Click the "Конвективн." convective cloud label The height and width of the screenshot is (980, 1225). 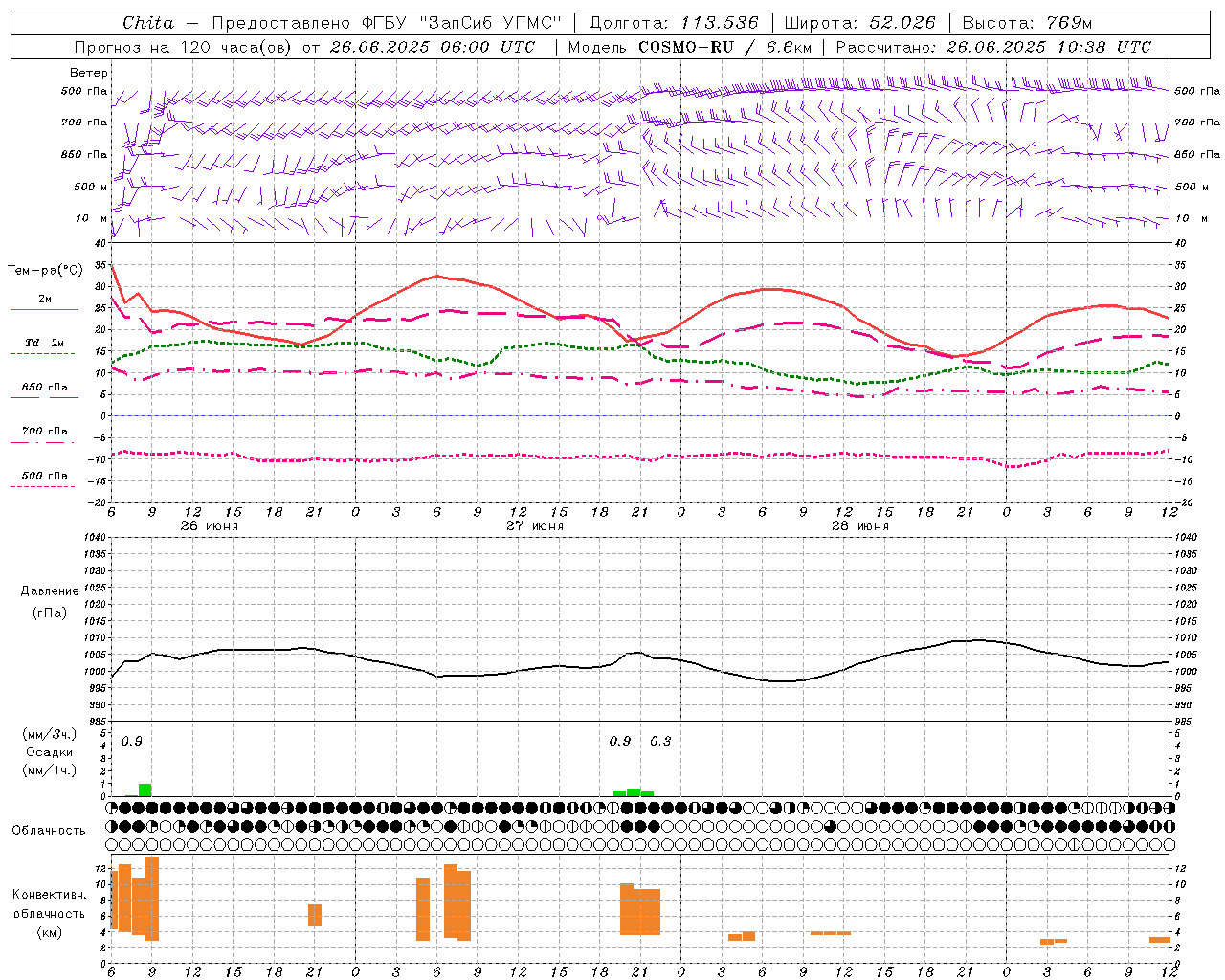tap(50, 895)
